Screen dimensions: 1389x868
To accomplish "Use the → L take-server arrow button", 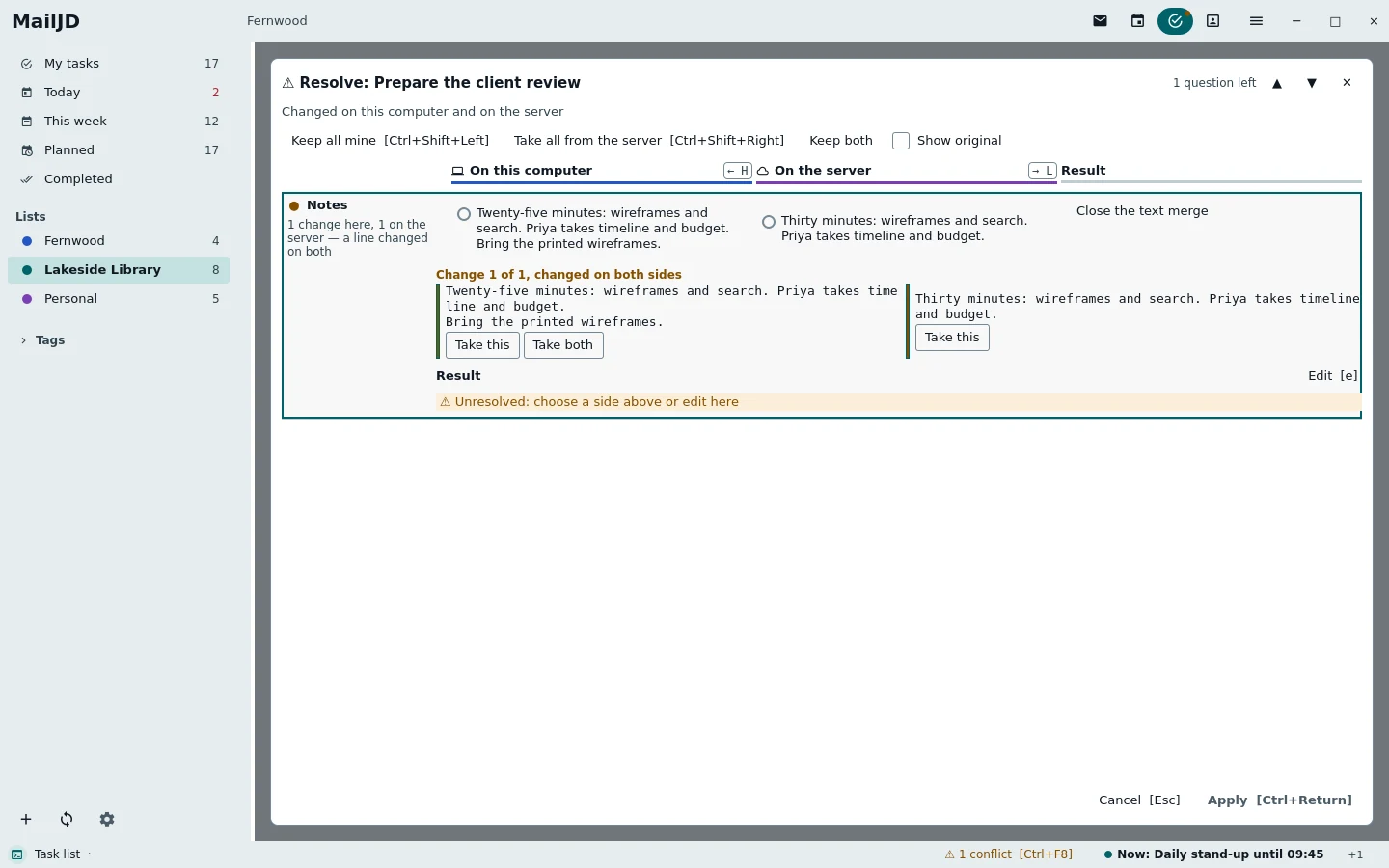I will tap(1043, 171).
